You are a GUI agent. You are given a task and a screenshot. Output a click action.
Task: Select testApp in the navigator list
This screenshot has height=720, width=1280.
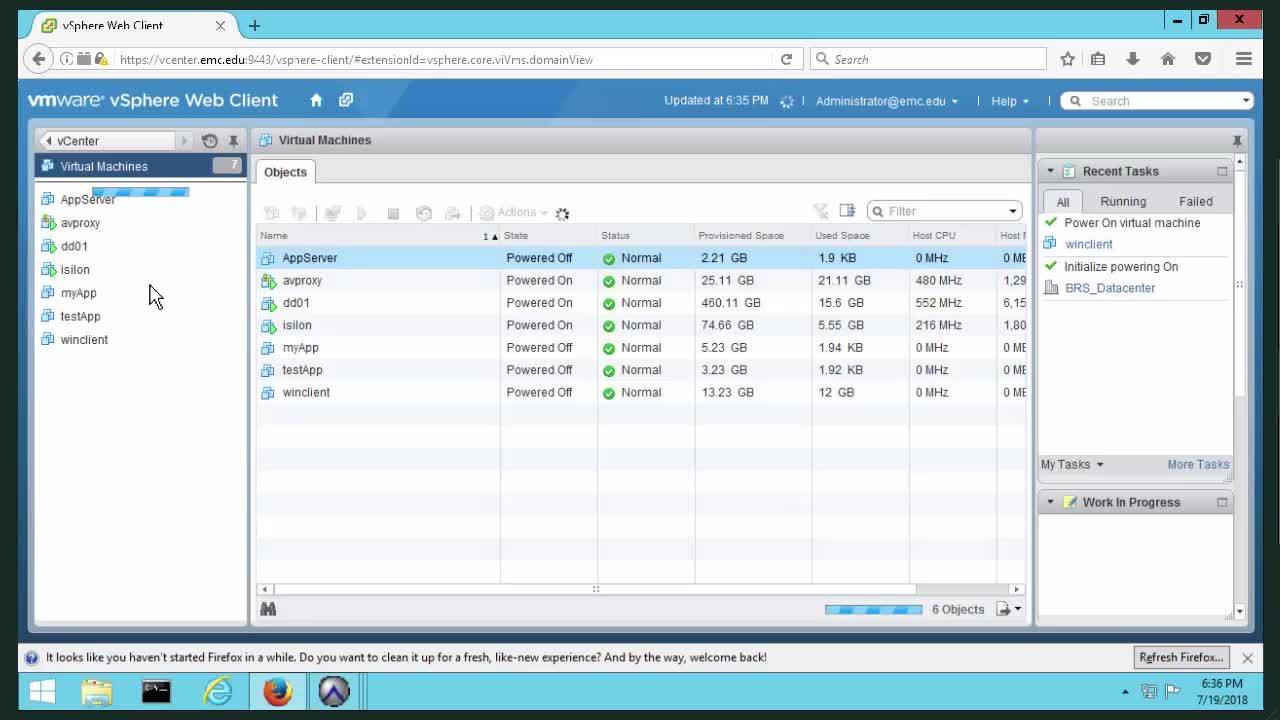click(x=80, y=316)
